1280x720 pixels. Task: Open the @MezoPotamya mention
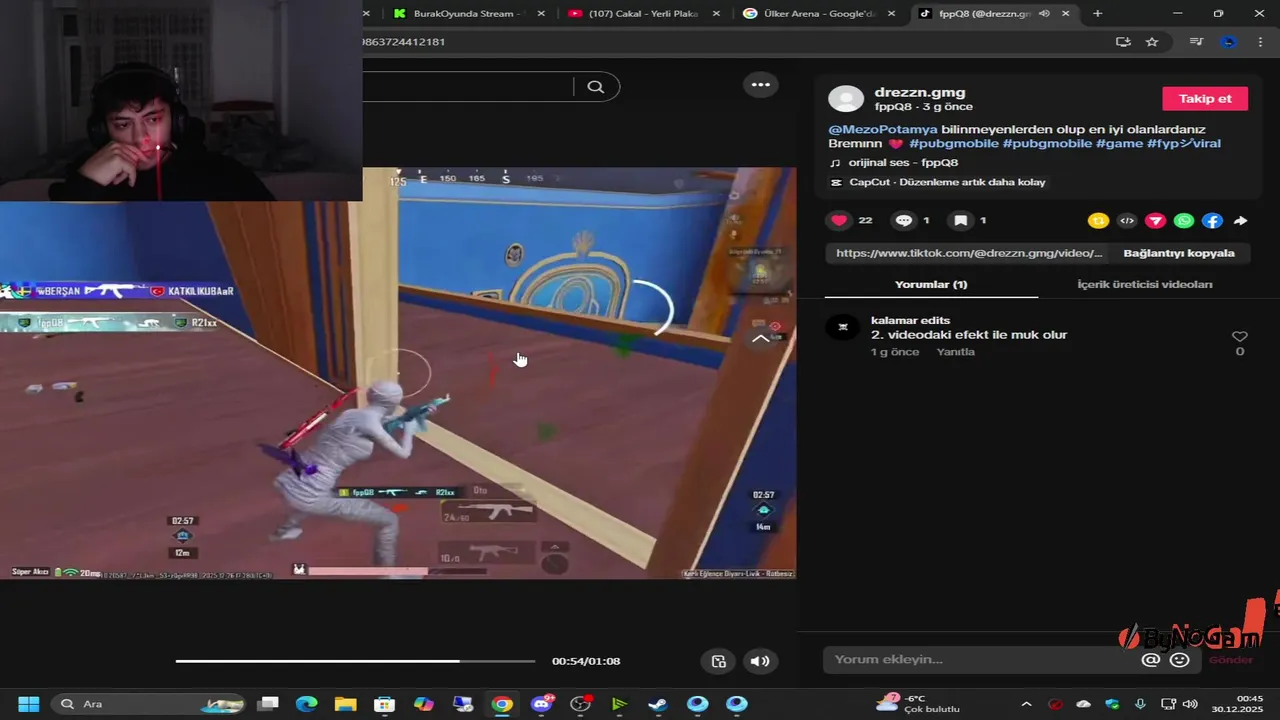click(883, 129)
